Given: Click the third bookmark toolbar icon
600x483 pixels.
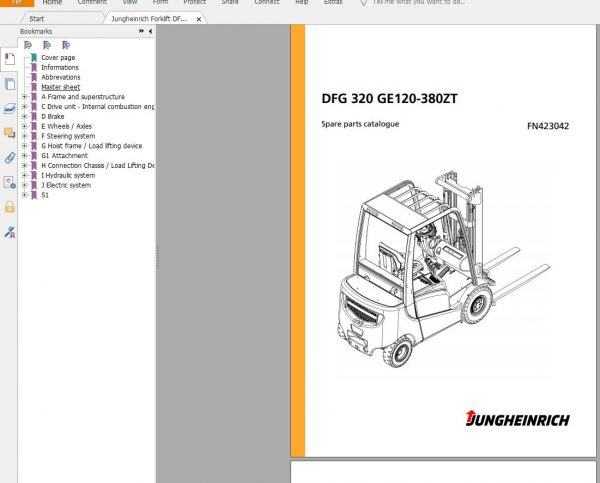Looking at the screenshot, I should [66, 45].
